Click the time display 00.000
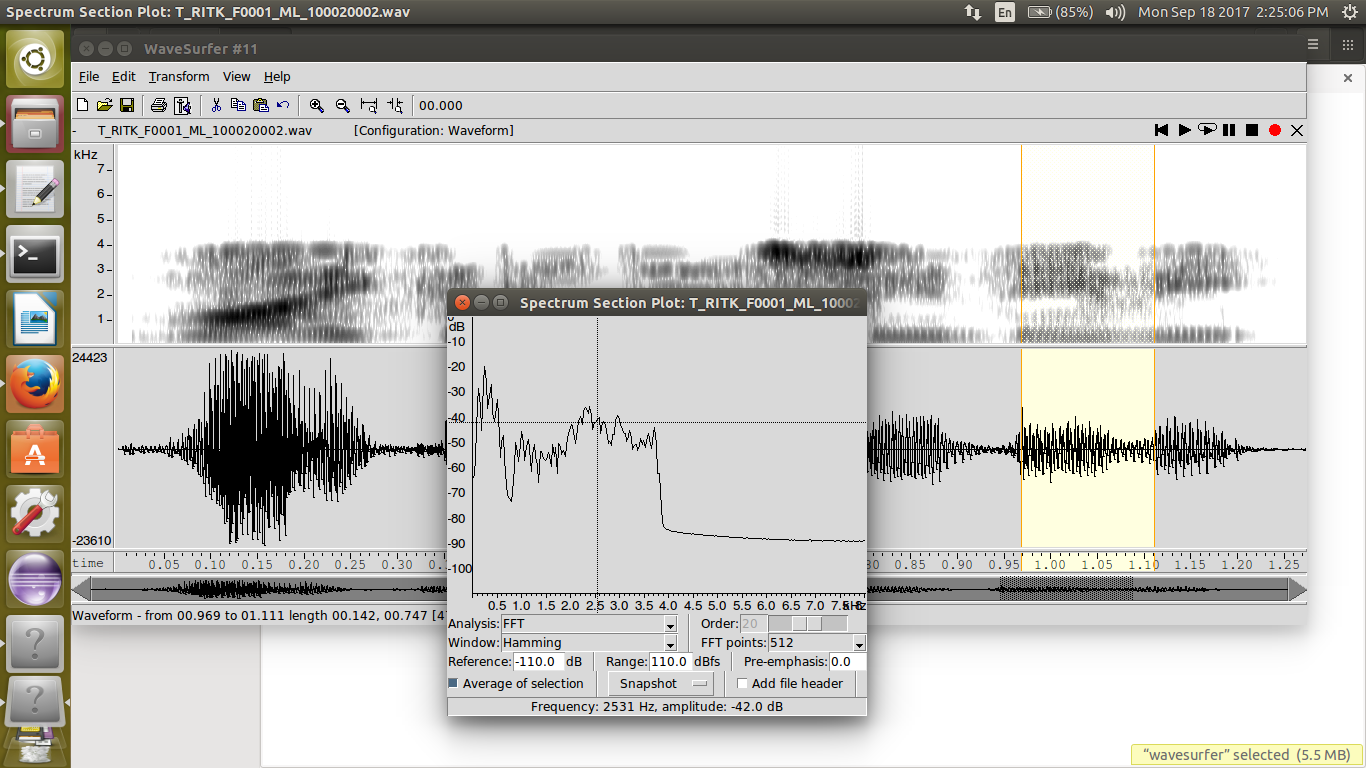The height and width of the screenshot is (768, 1366). click(x=441, y=105)
